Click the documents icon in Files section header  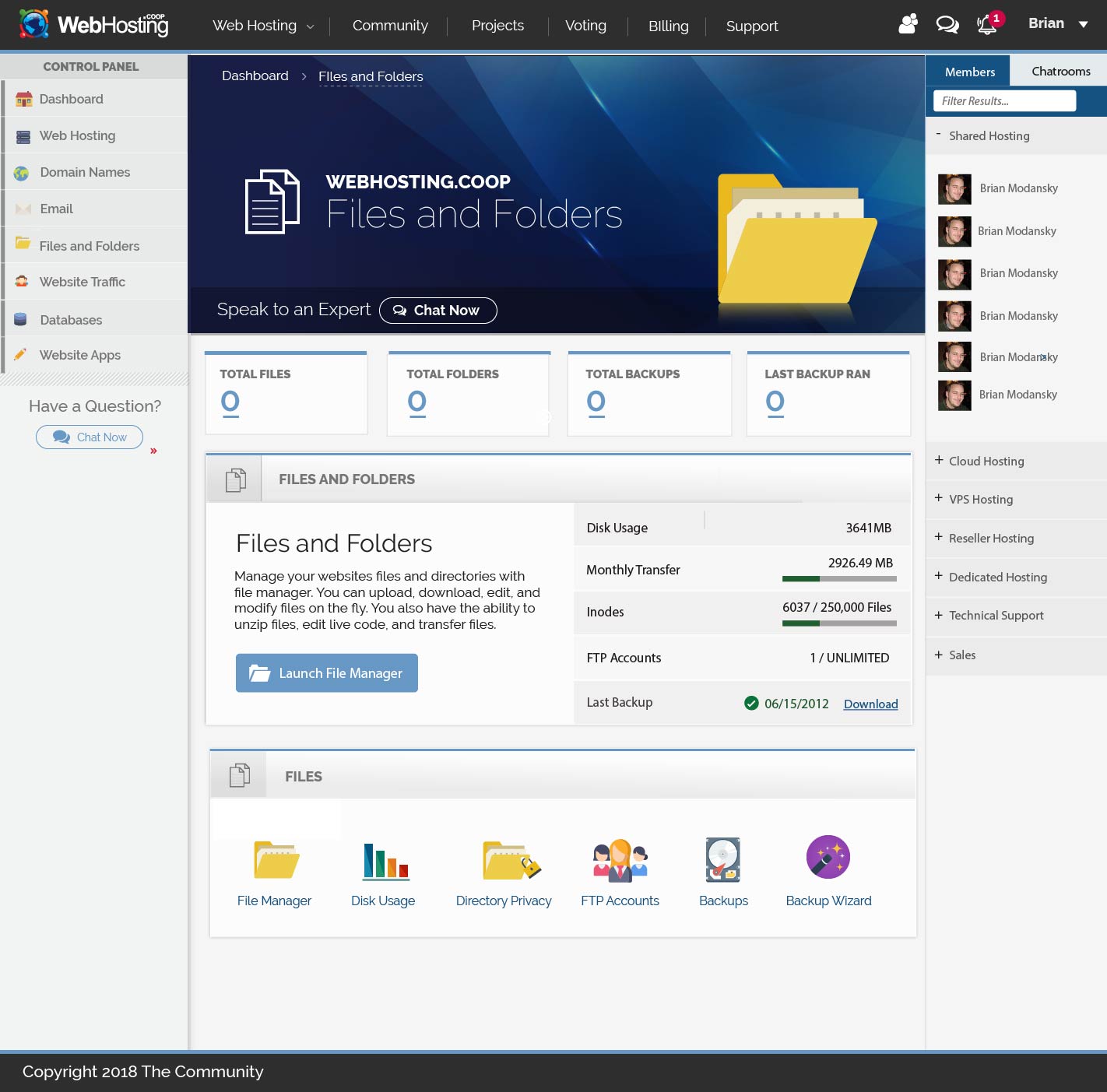(240, 775)
